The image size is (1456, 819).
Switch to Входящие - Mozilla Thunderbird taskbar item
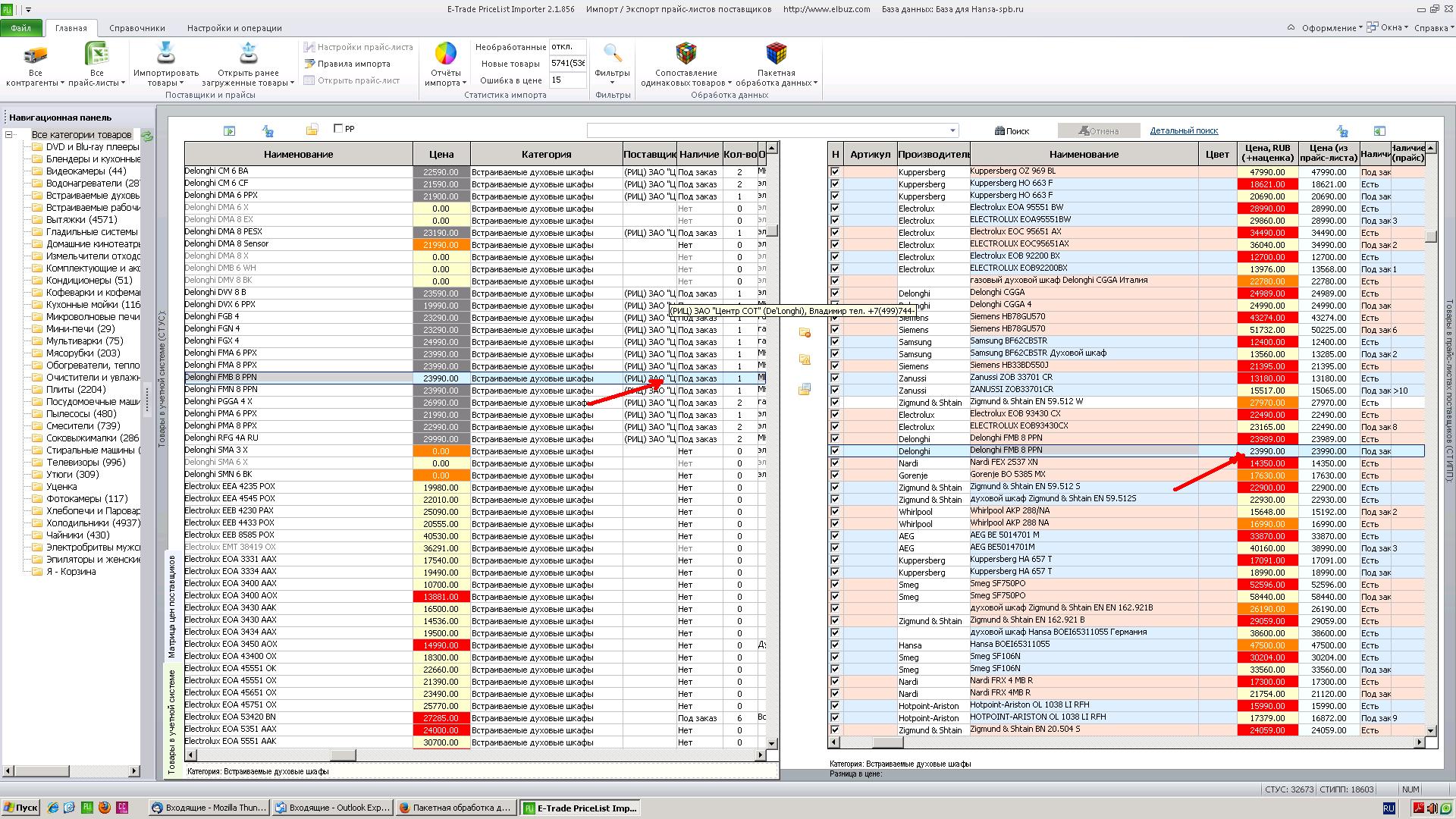[x=209, y=808]
